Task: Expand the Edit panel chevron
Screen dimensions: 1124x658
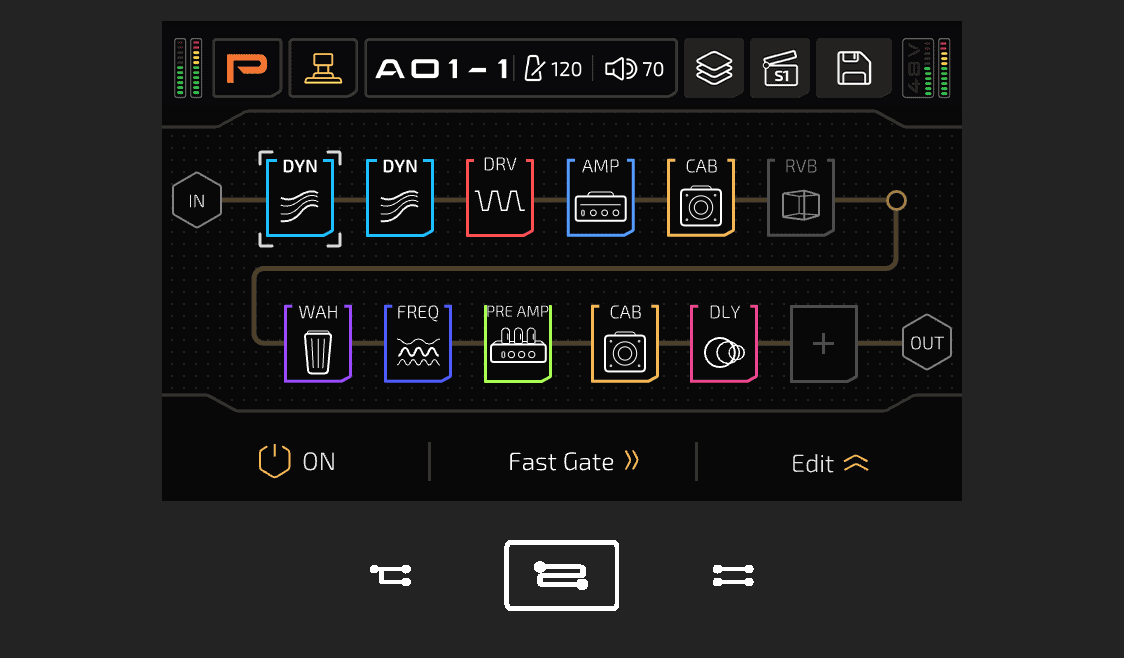Action: [x=830, y=464]
